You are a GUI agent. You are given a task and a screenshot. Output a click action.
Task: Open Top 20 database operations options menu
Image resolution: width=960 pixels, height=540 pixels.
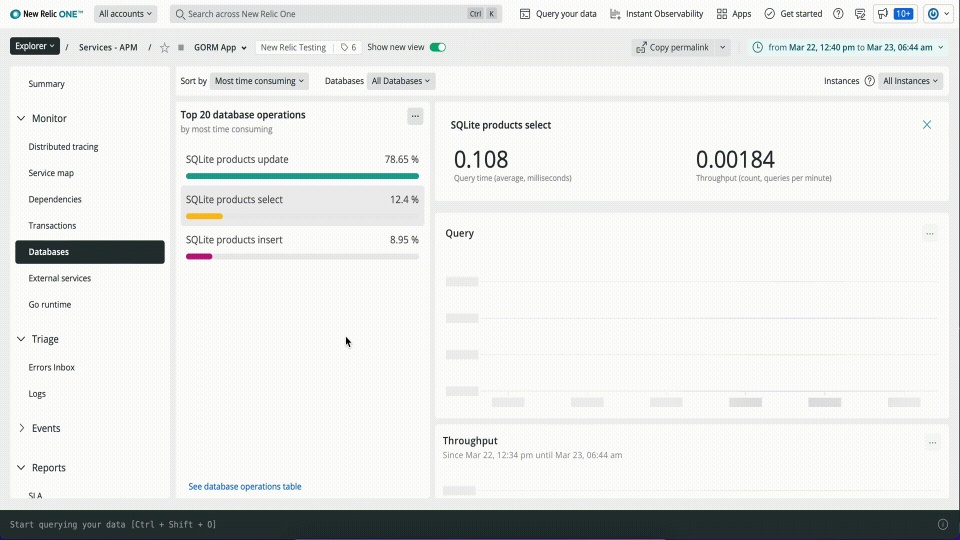click(415, 116)
